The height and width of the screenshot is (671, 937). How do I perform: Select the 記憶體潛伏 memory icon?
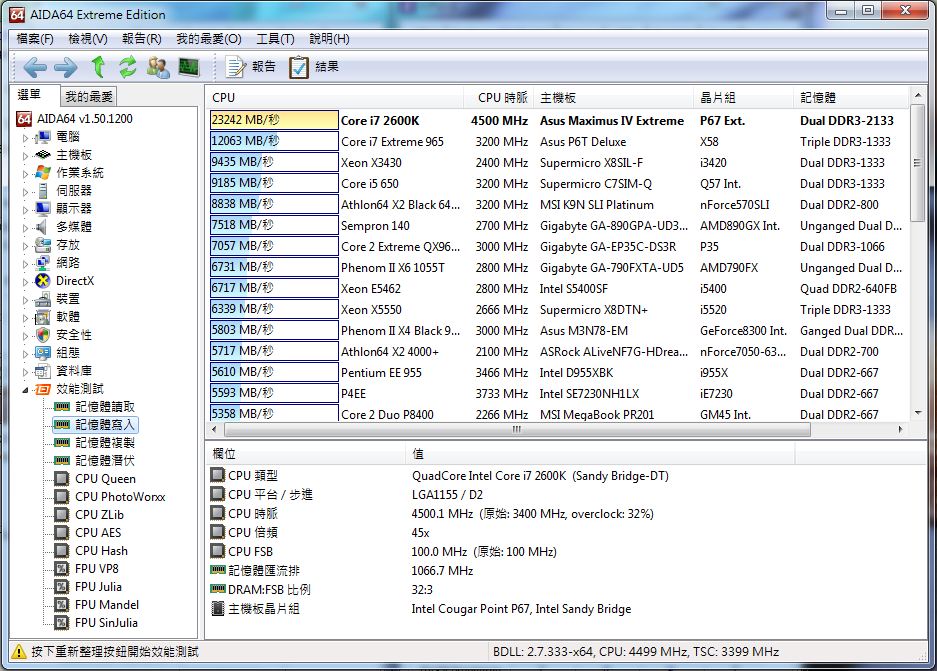(x=62, y=461)
